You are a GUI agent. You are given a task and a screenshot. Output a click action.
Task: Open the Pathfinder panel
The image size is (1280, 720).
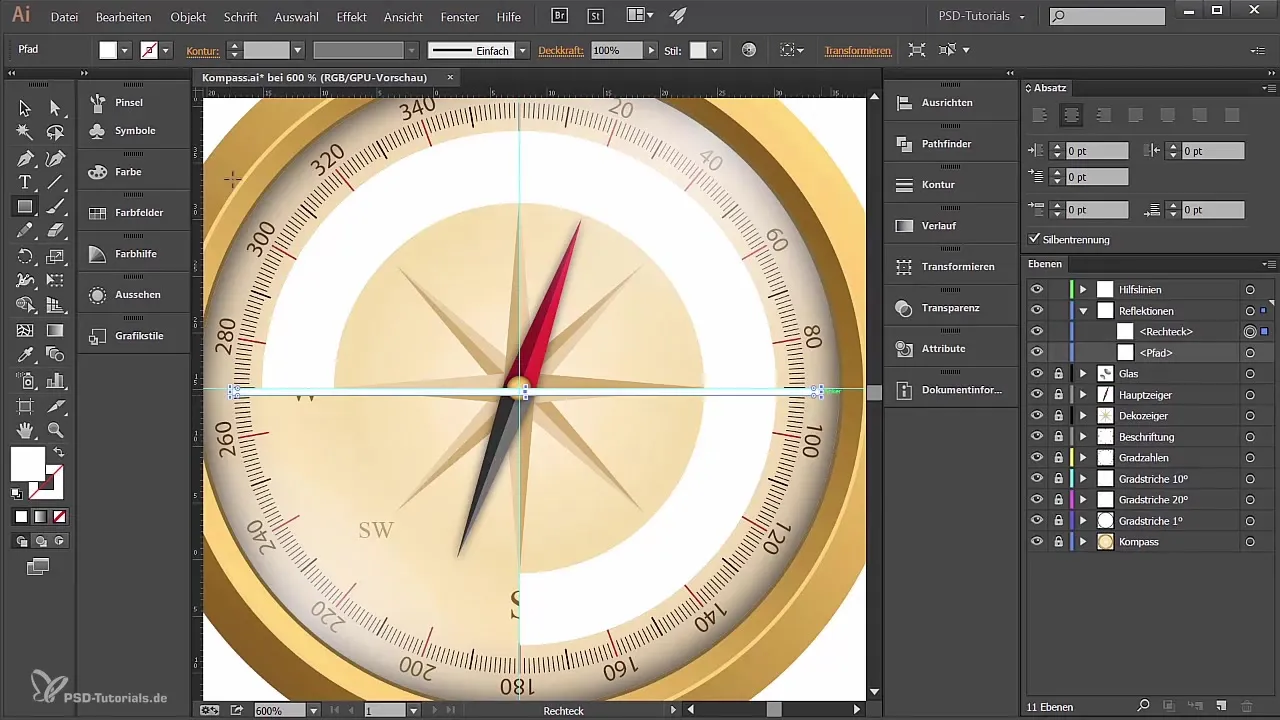[948, 144]
